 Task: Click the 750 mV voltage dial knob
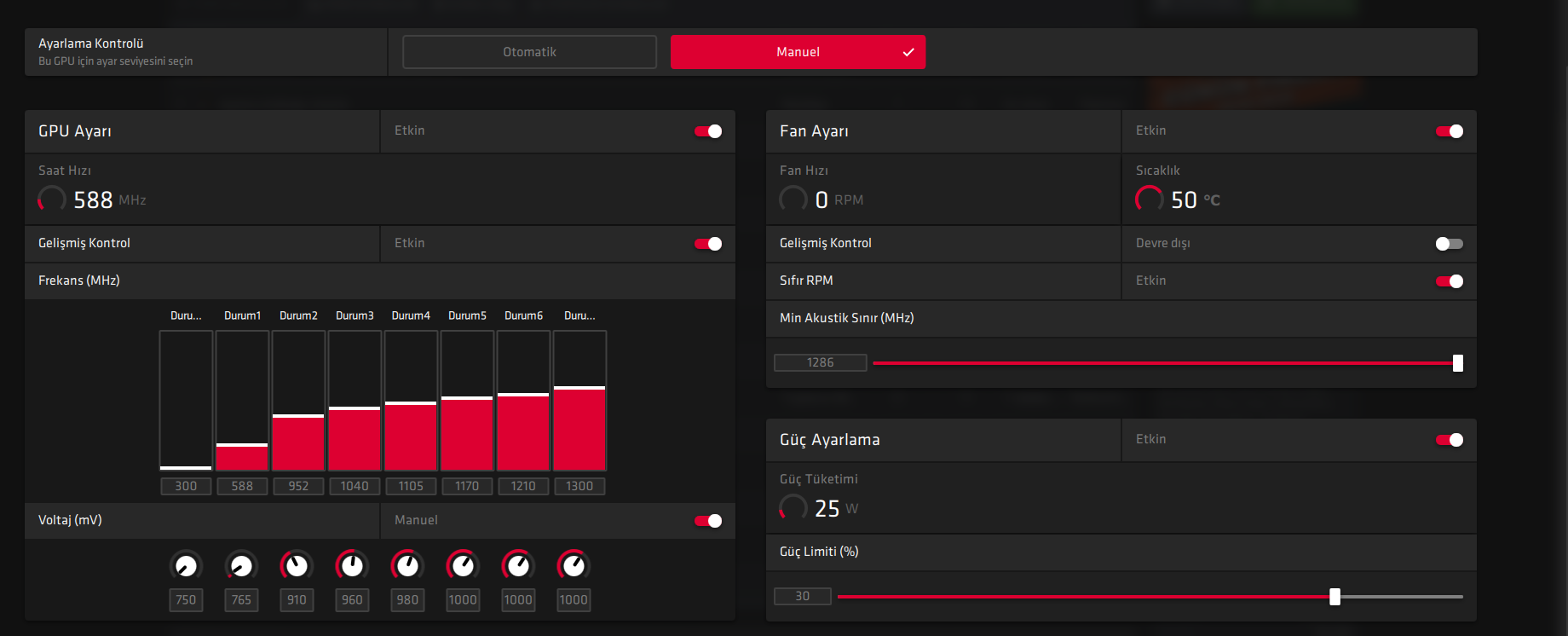tap(186, 565)
